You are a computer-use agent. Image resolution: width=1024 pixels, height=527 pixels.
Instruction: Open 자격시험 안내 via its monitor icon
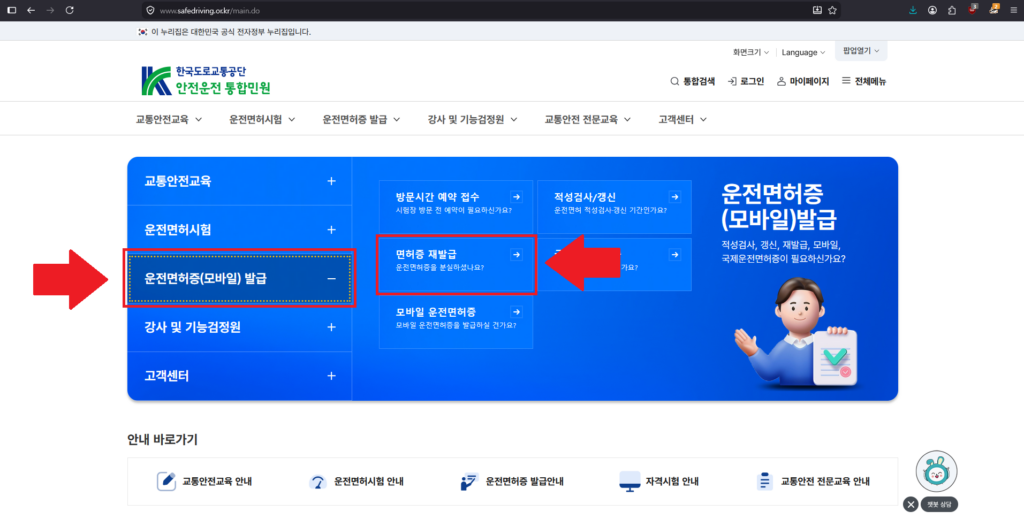tap(630, 481)
